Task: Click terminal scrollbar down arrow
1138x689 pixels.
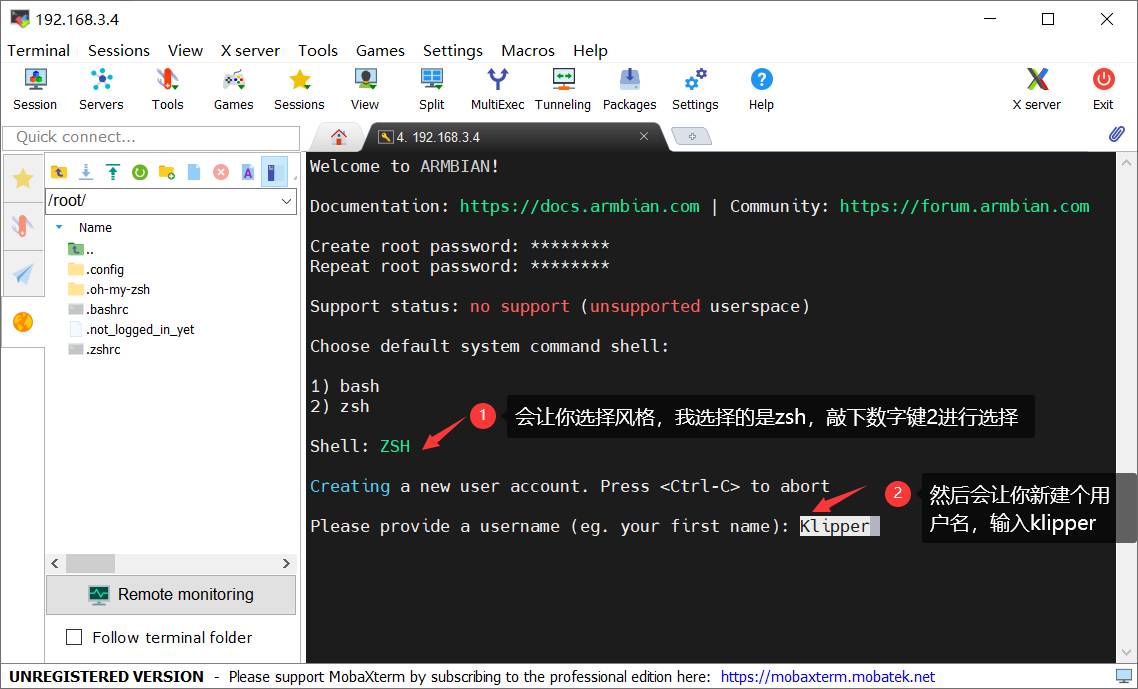Action: click(1127, 652)
